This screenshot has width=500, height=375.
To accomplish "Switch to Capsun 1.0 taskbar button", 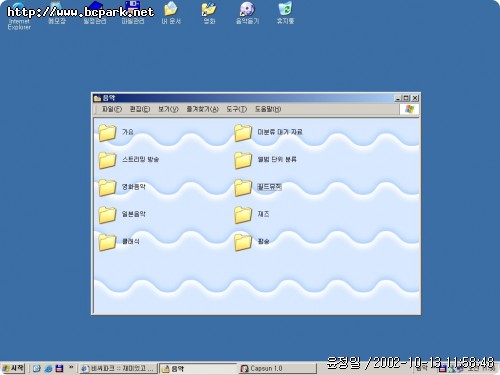I will coord(277,368).
